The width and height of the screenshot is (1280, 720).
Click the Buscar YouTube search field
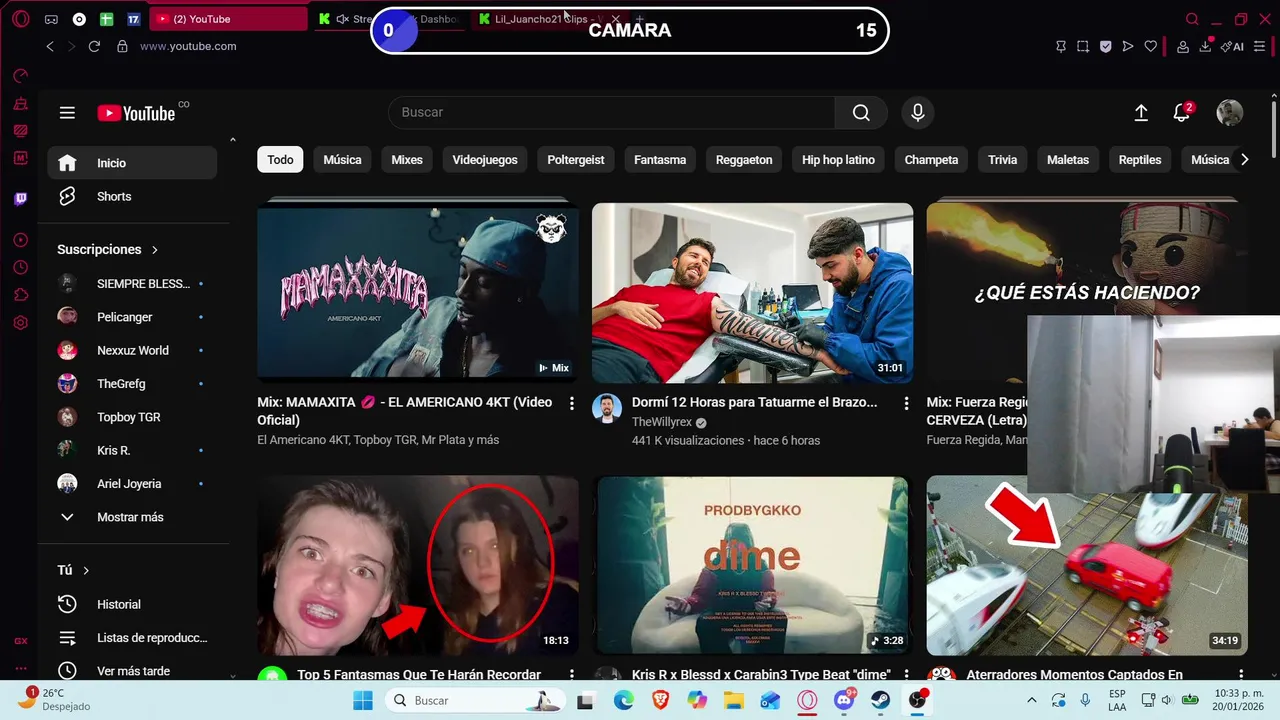[611, 113]
